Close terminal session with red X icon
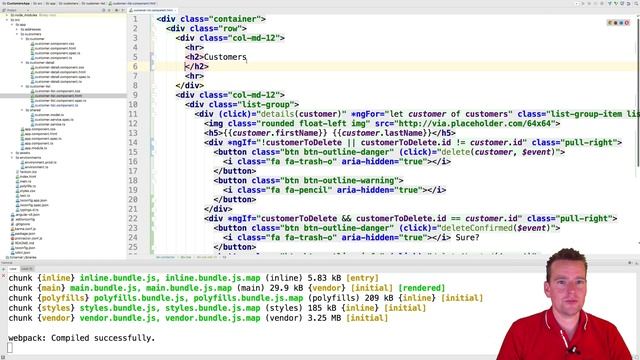This screenshot has width=640, height=360. click(x=3, y=276)
